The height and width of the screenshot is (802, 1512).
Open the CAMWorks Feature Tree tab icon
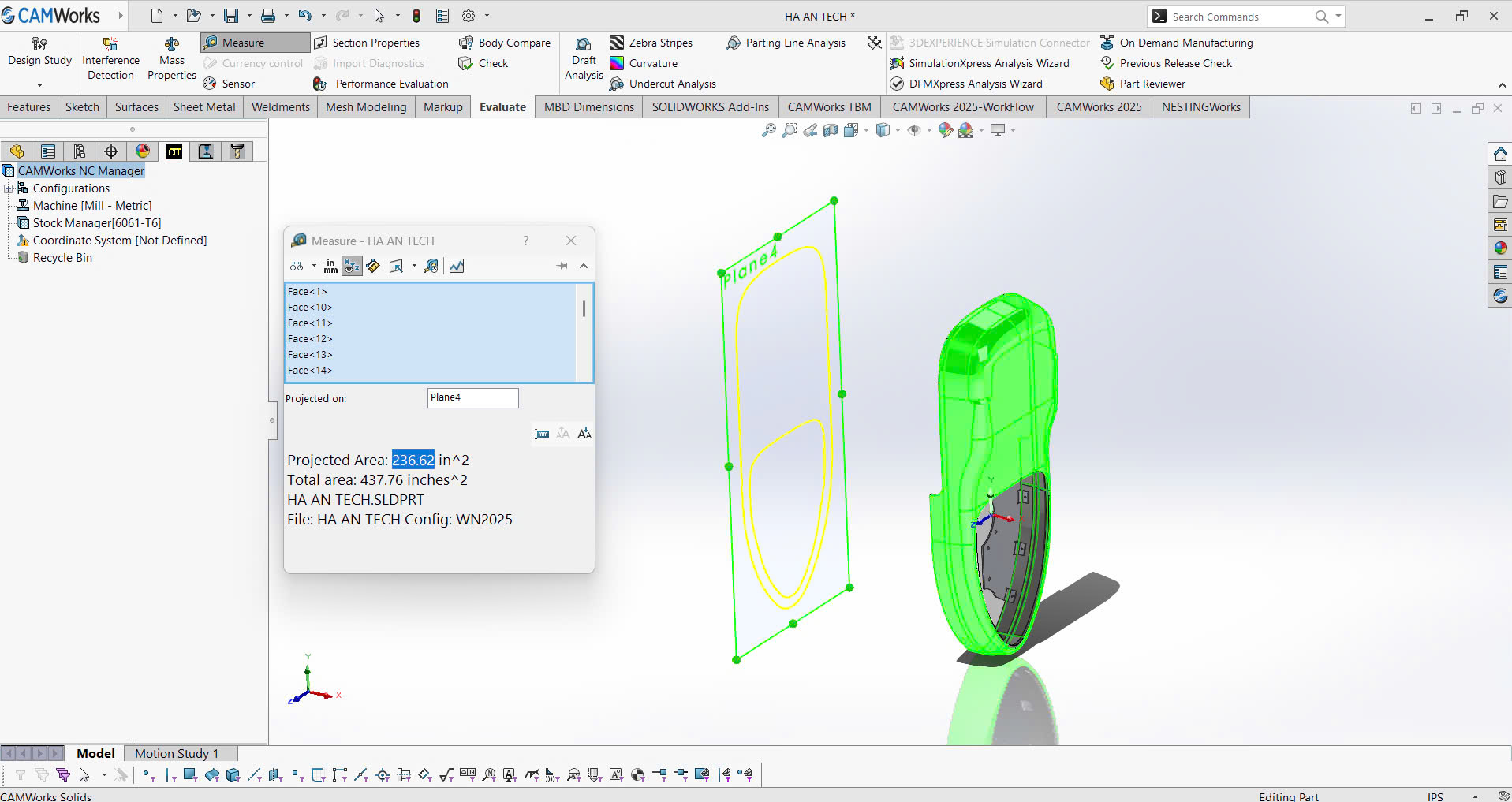(x=174, y=151)
